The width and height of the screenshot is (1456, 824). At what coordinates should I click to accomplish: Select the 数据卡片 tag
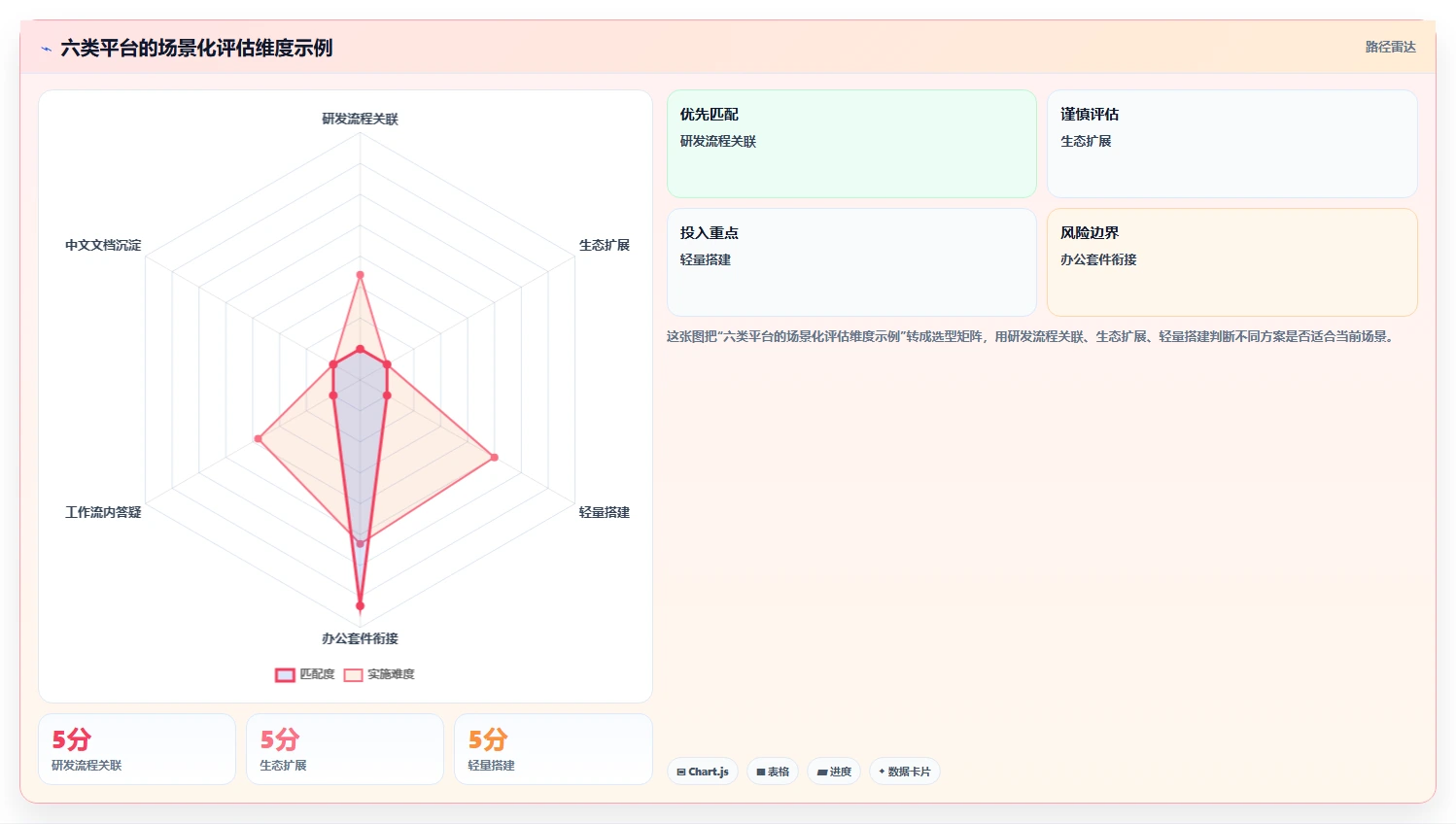click(905, 772)
